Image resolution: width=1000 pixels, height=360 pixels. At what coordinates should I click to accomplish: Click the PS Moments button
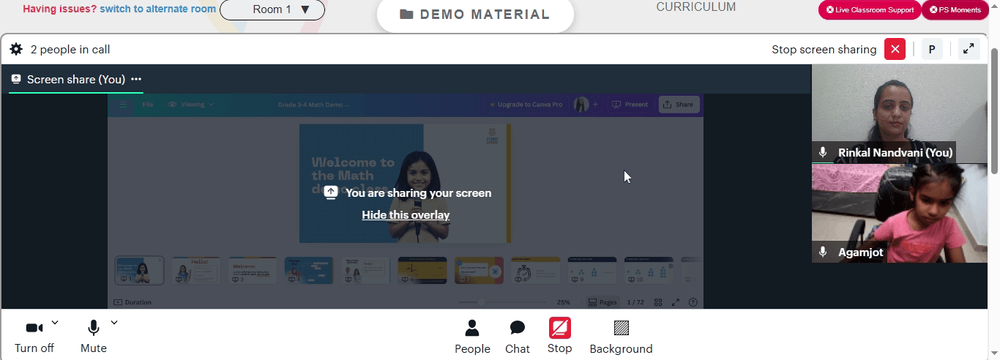coord(955,10)
